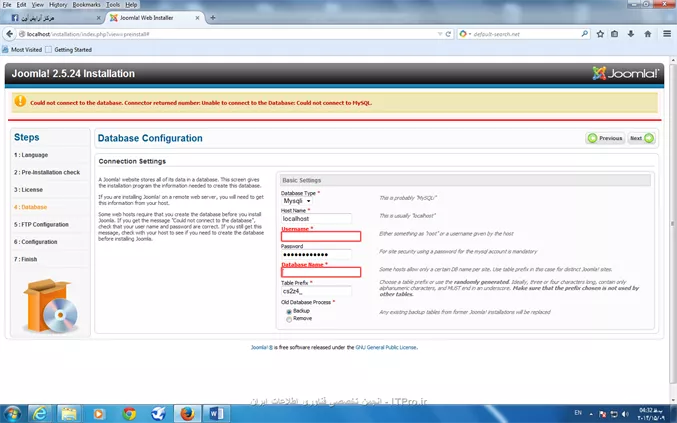The image size is (677, 423).
Task: Open the Bookmarks menu
Action: point(86,5)
